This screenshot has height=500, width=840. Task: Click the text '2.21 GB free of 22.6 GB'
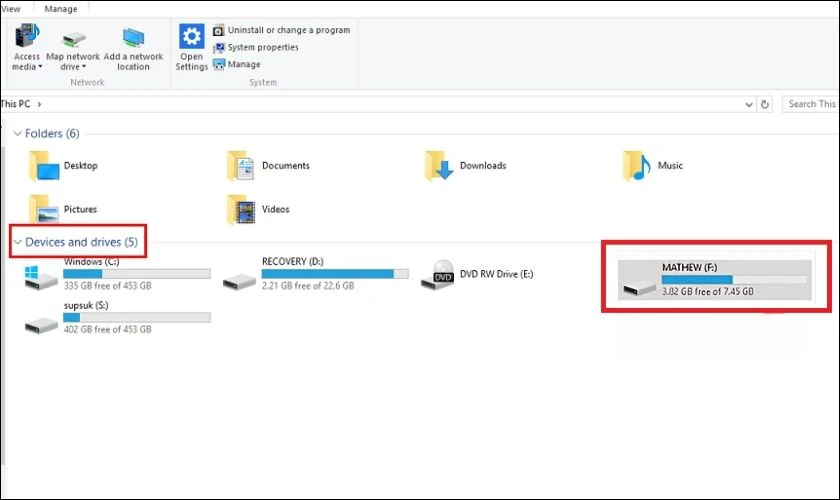(308, 286)
